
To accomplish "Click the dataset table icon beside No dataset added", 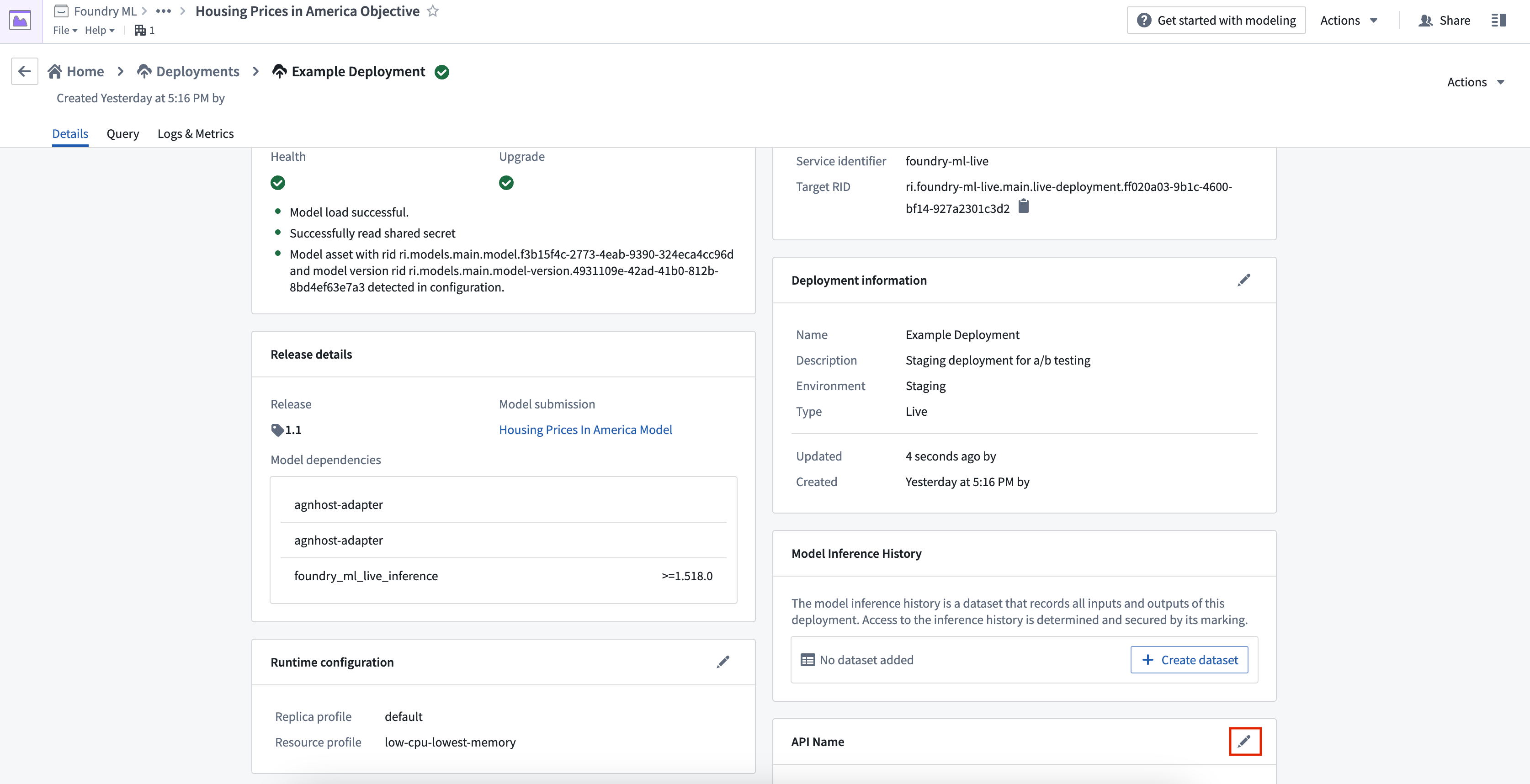I will coord(807,660).
